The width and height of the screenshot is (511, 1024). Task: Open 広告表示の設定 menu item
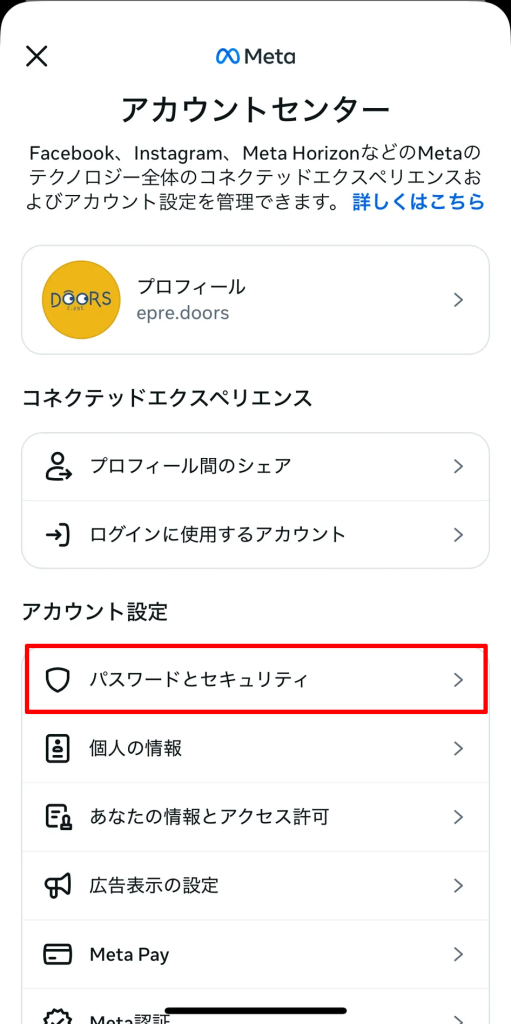pyautogui.click(x=256, y=886)
